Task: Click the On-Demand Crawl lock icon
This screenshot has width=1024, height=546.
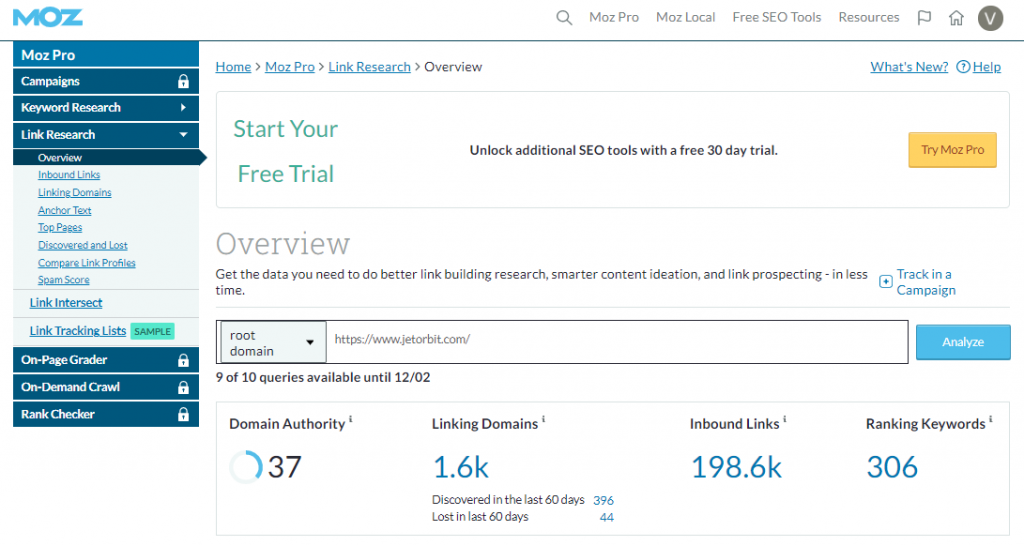Action: tap(184, 387)
